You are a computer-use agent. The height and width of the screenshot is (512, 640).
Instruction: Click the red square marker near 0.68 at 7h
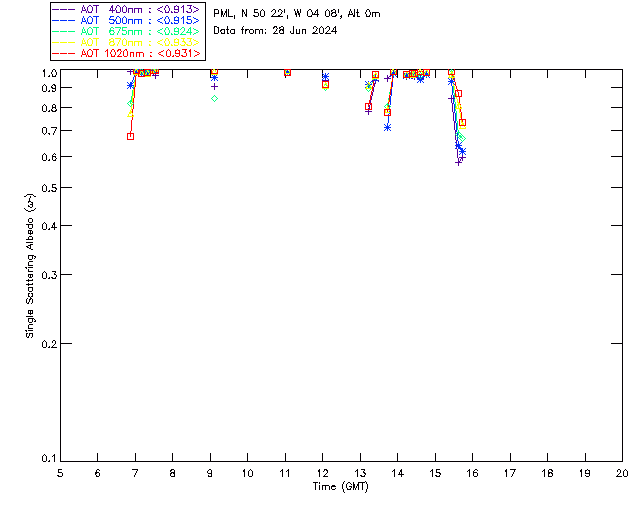[x=130, y=136]
